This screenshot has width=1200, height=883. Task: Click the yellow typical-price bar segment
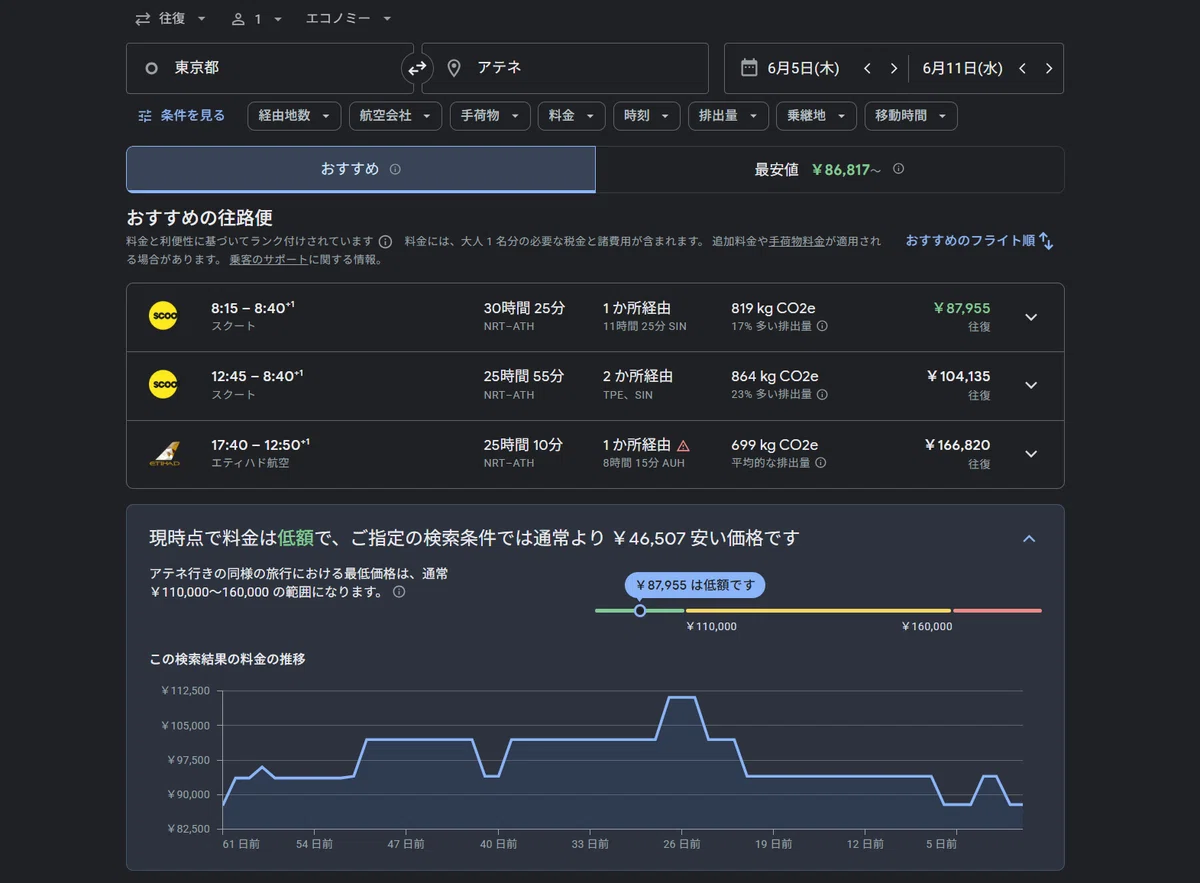[818, 610]
